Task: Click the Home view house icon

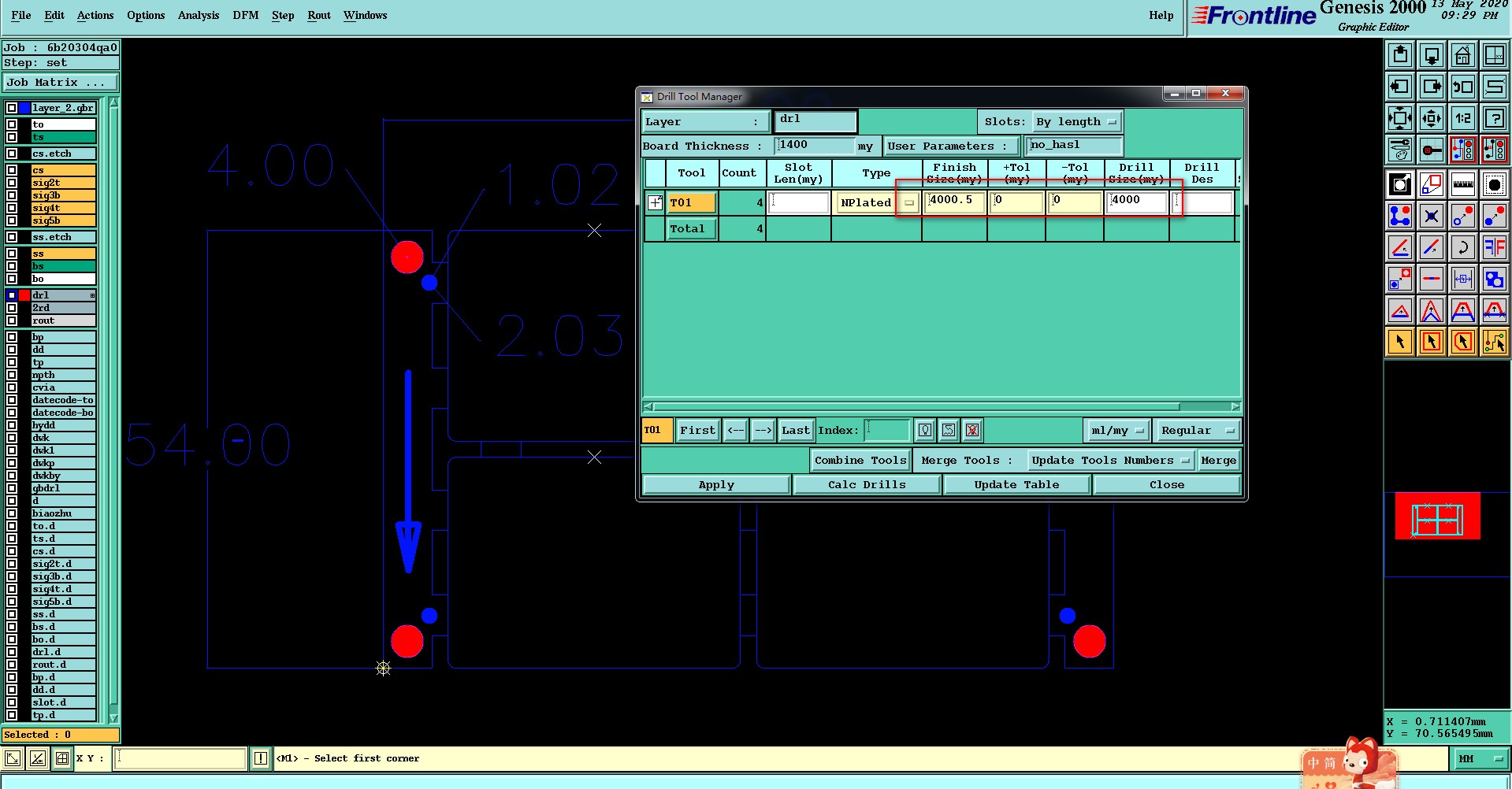Action: [x=1463, y=55]
